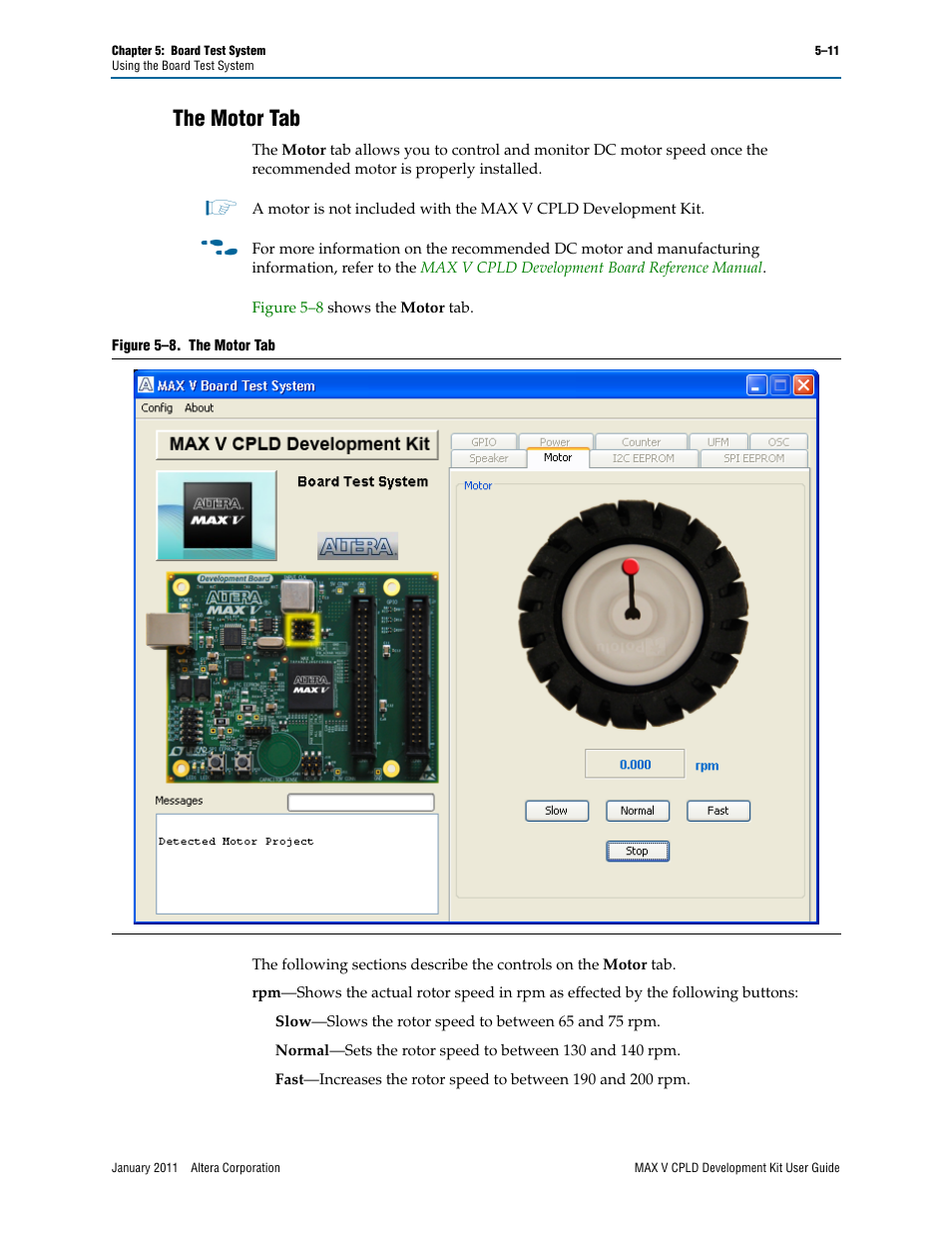Maximize the Board Test System window
This screenshot has height=1233, width=952.
point(780,385)
